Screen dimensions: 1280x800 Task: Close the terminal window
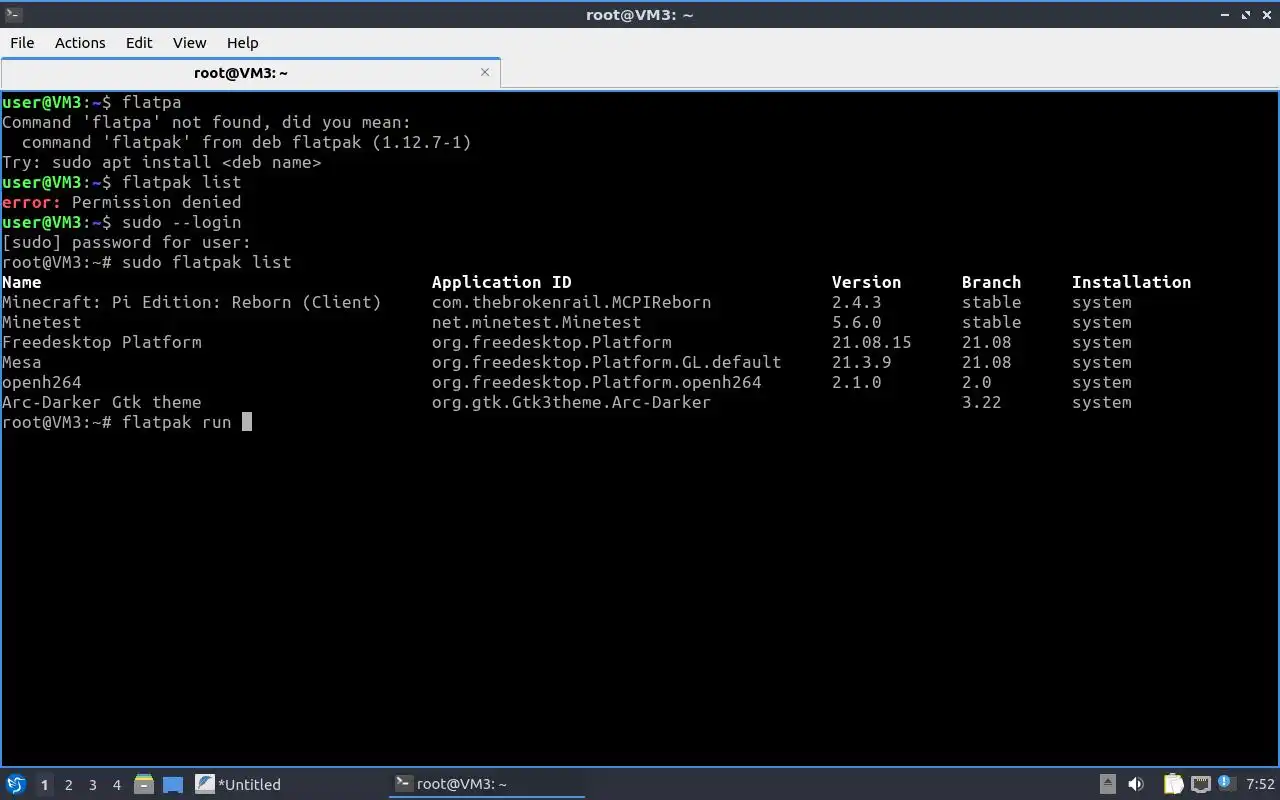1267,14
